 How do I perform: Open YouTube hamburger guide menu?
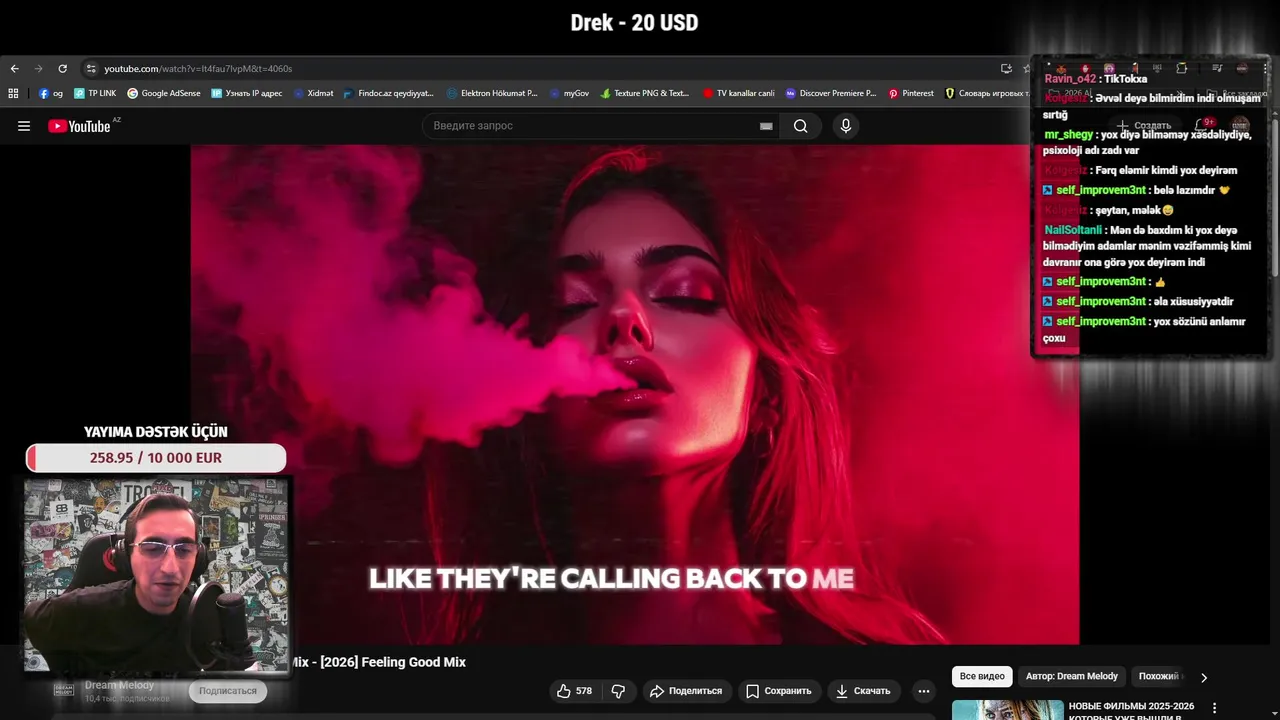point(24,126)
